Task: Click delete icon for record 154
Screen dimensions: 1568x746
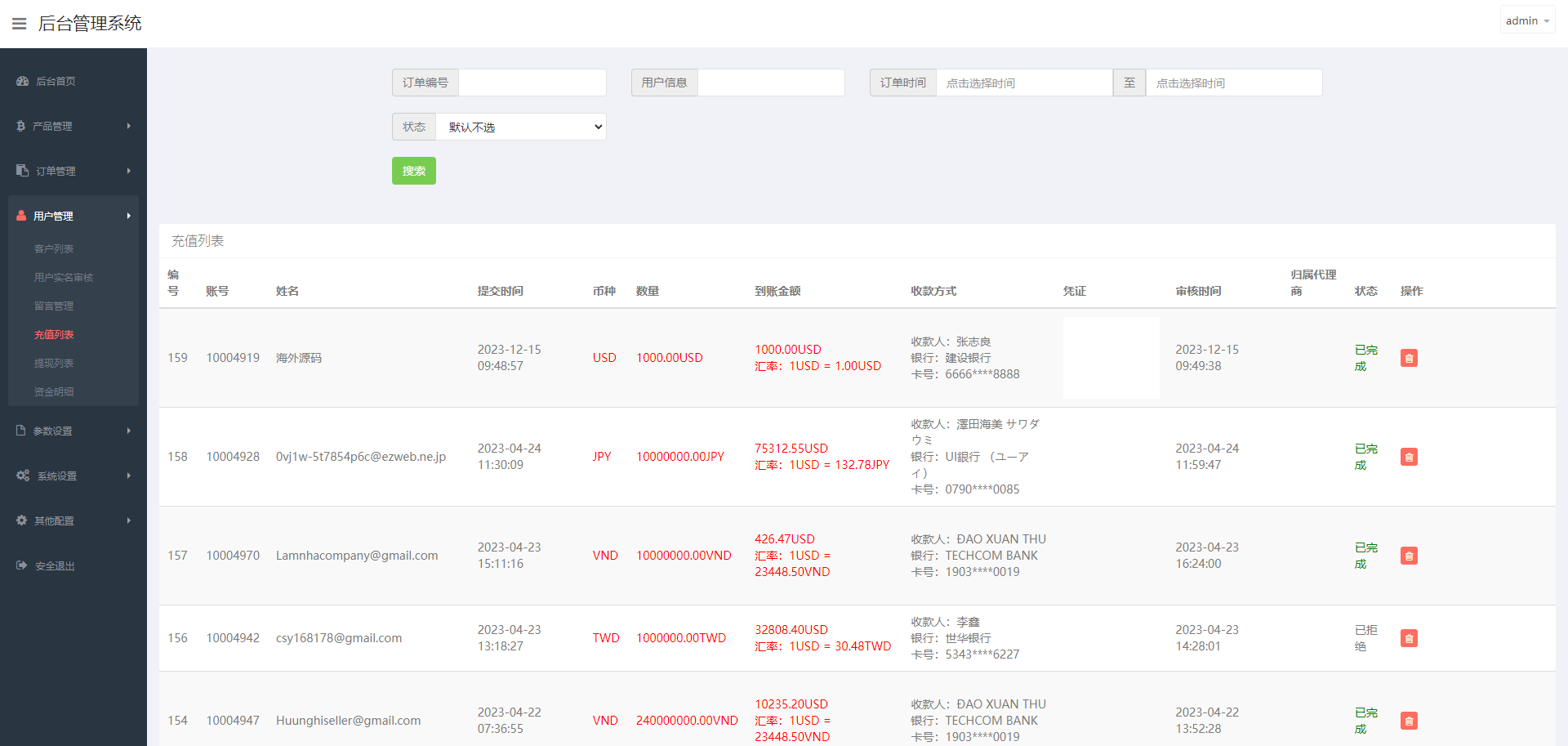Action: tap(1409, 721)
